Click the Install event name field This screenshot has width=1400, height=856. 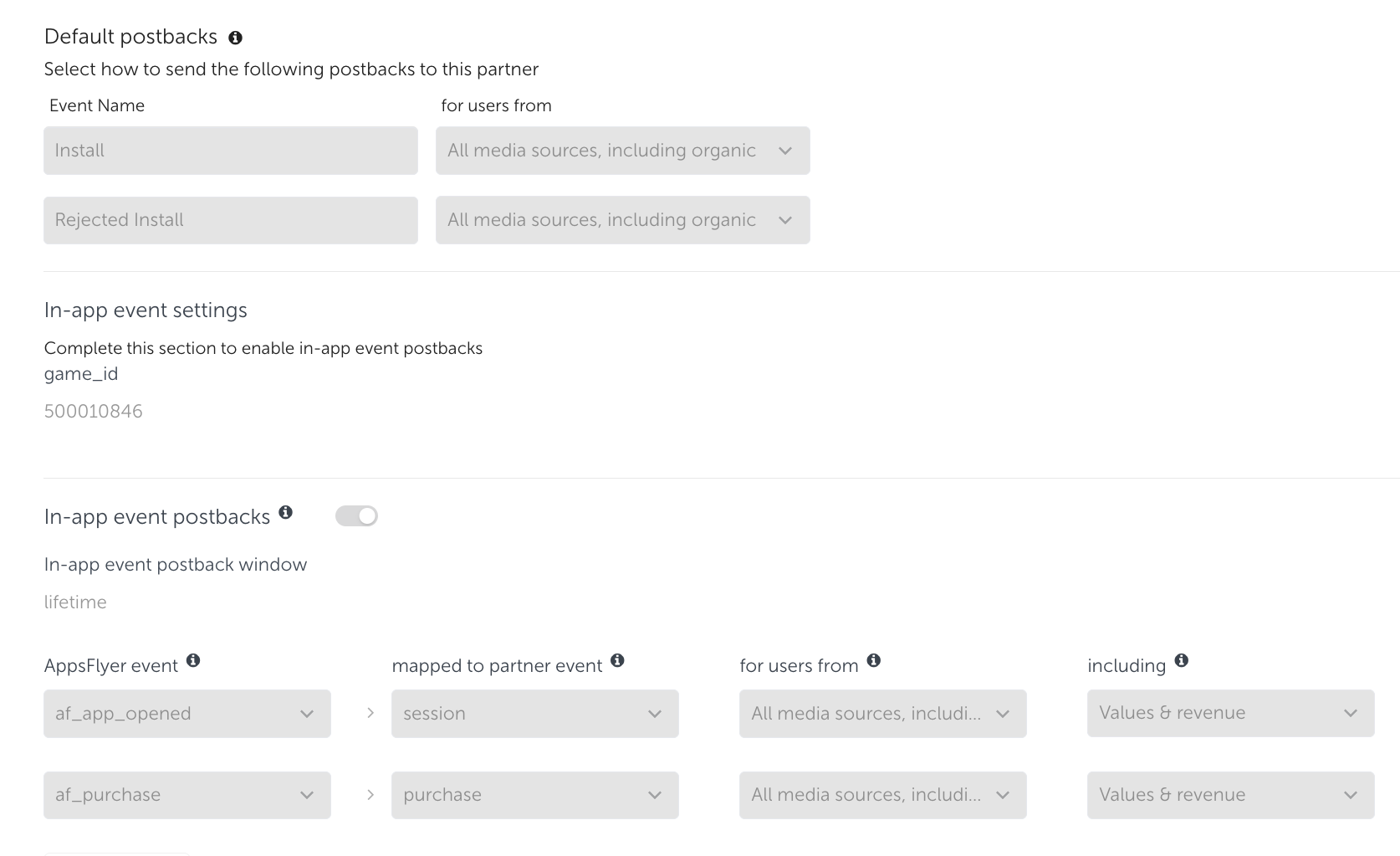(230, 151)
